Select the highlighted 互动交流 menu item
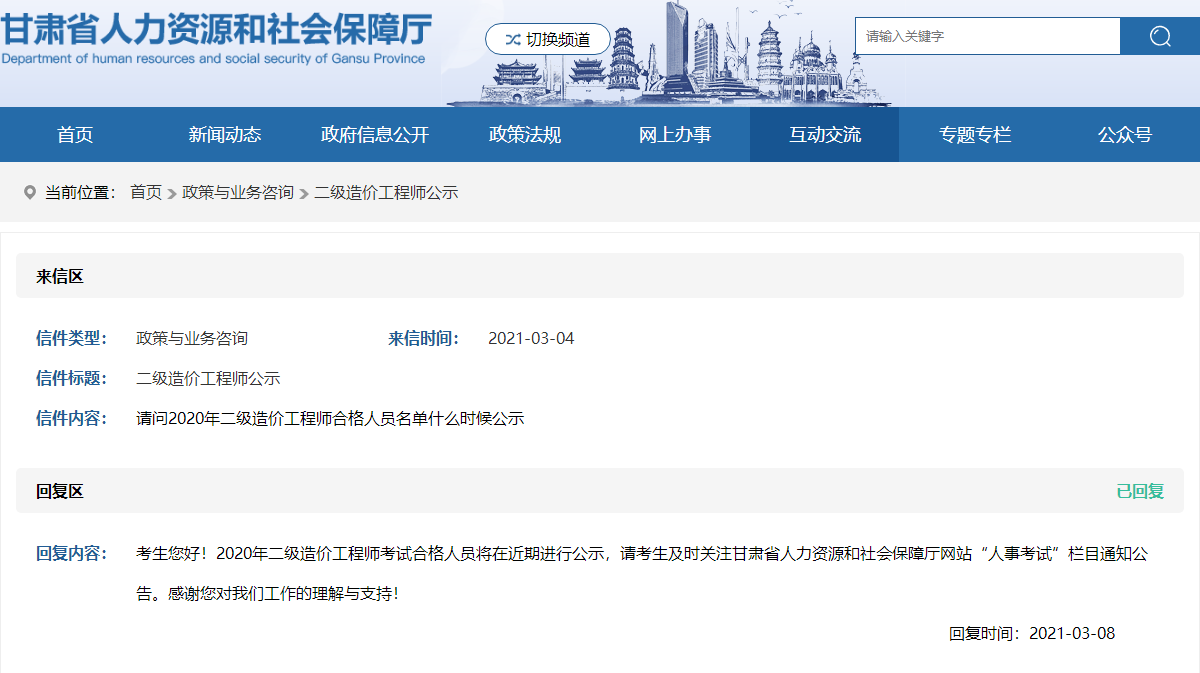This screenshot has width=1200, height=673. click(x=825, y=135)
